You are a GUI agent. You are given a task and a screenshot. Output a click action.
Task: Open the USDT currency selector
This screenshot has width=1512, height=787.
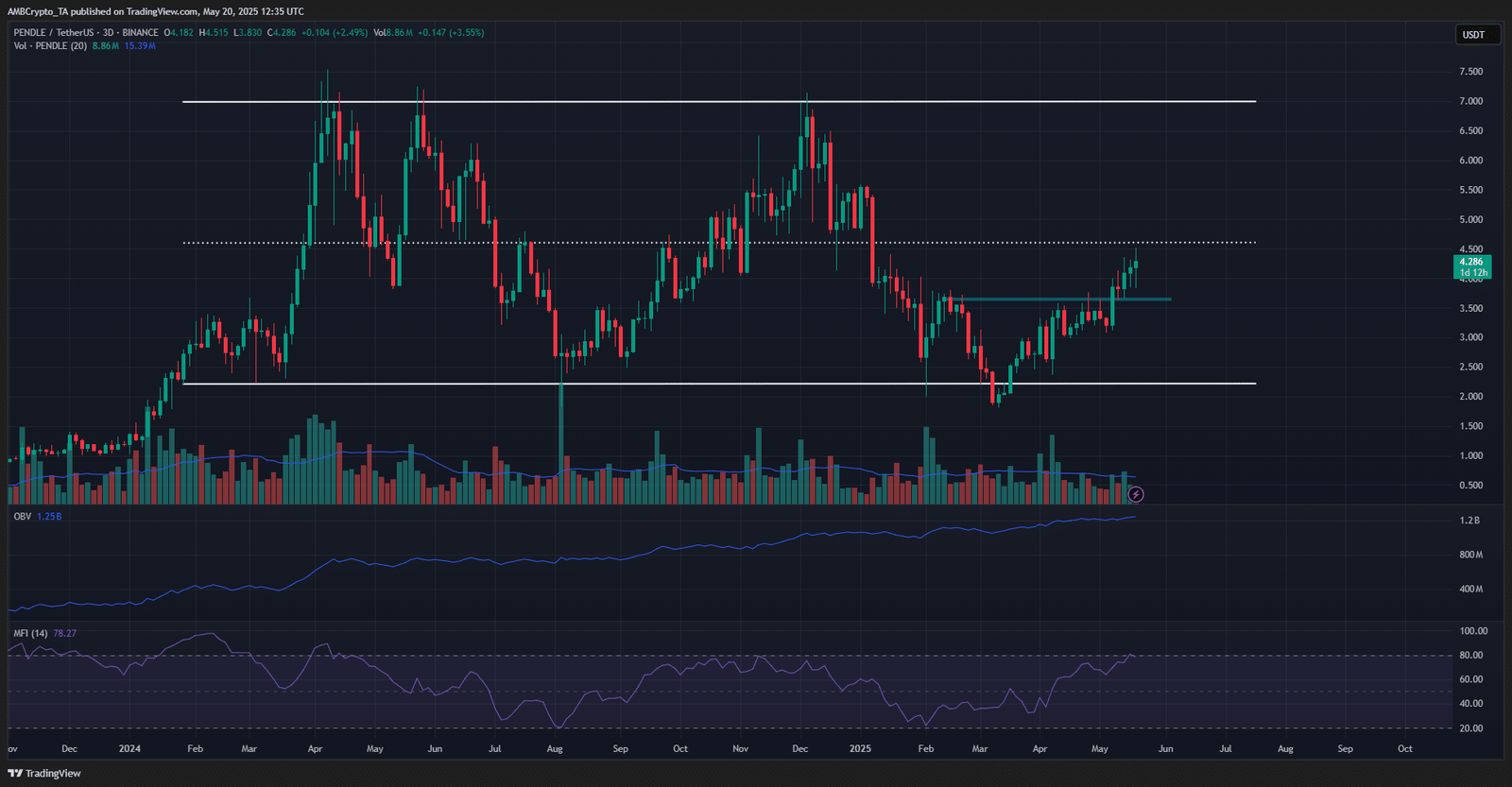click(1474, 35)
